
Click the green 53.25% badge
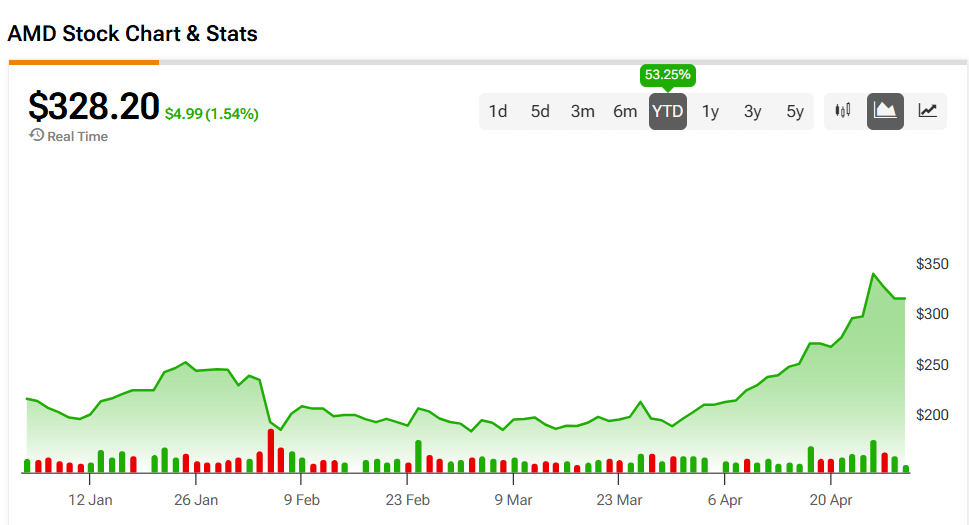pos(668,75)
